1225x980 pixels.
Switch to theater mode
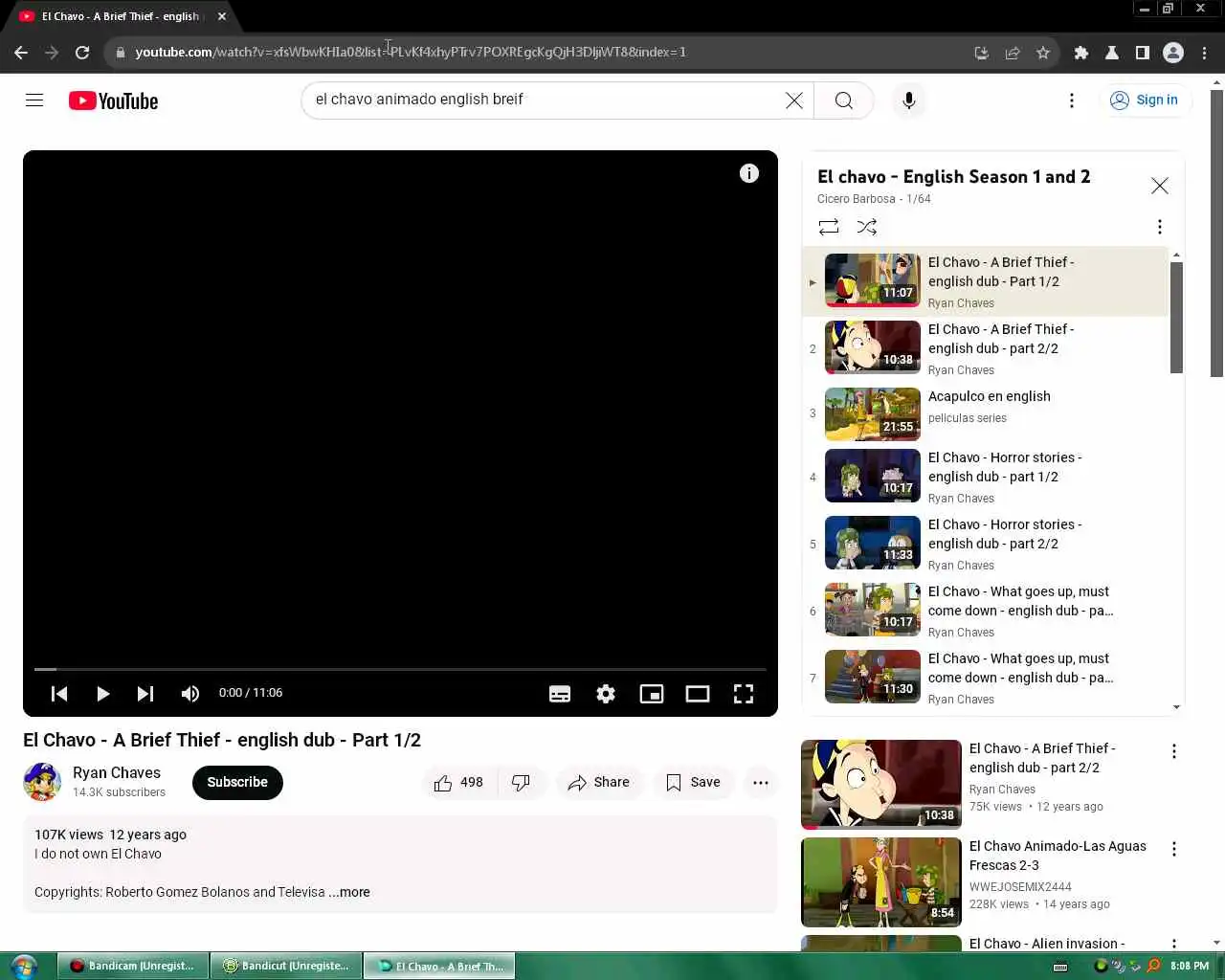coord(698,694)
